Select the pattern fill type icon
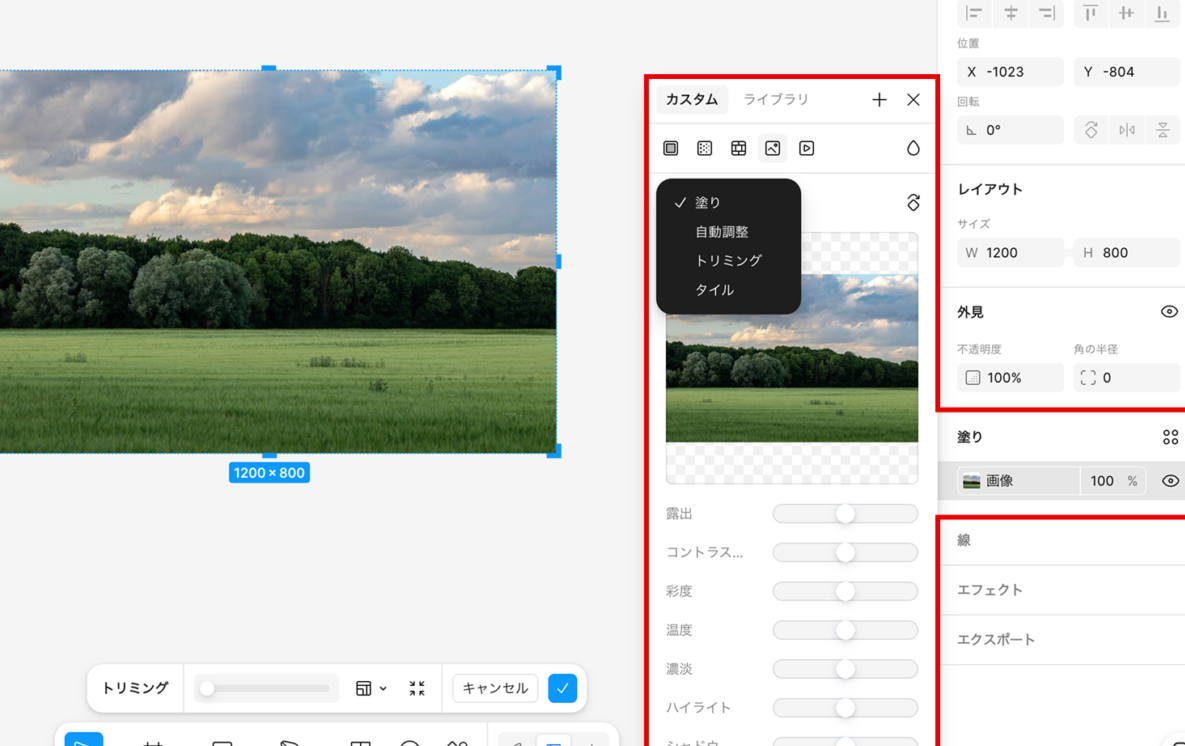The width and height of the screenshot is (1185, 746). click(x=739, y=148)
